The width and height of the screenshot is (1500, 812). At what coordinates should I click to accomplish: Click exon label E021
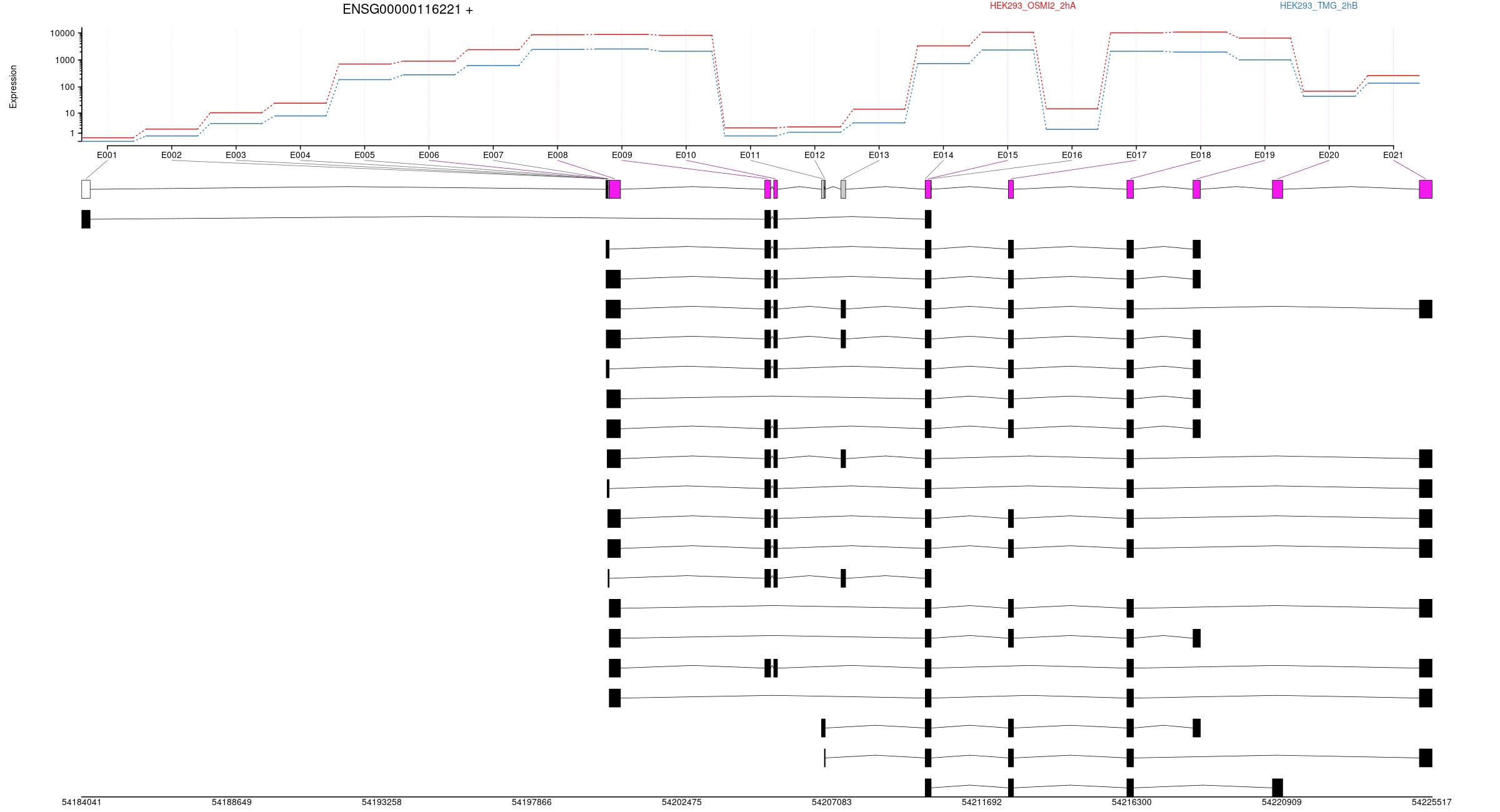point(1393,155)
